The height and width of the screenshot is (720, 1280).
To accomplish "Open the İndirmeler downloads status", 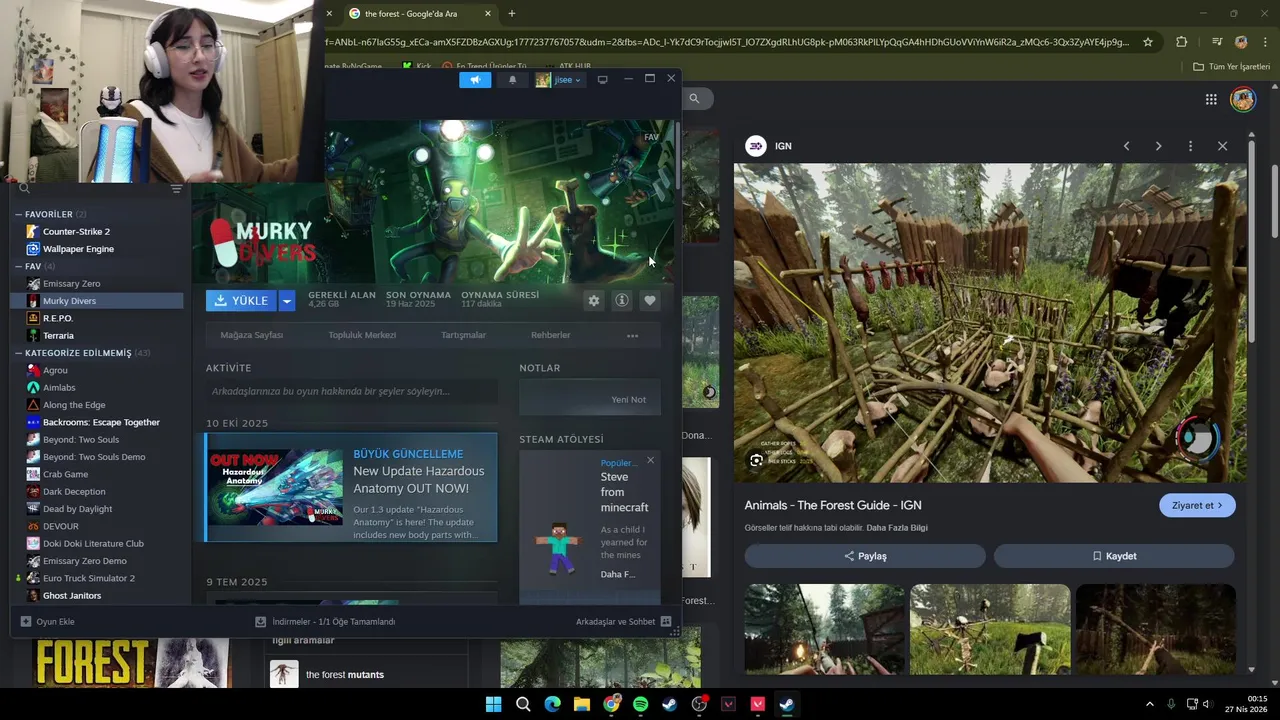I will [325, 621].
